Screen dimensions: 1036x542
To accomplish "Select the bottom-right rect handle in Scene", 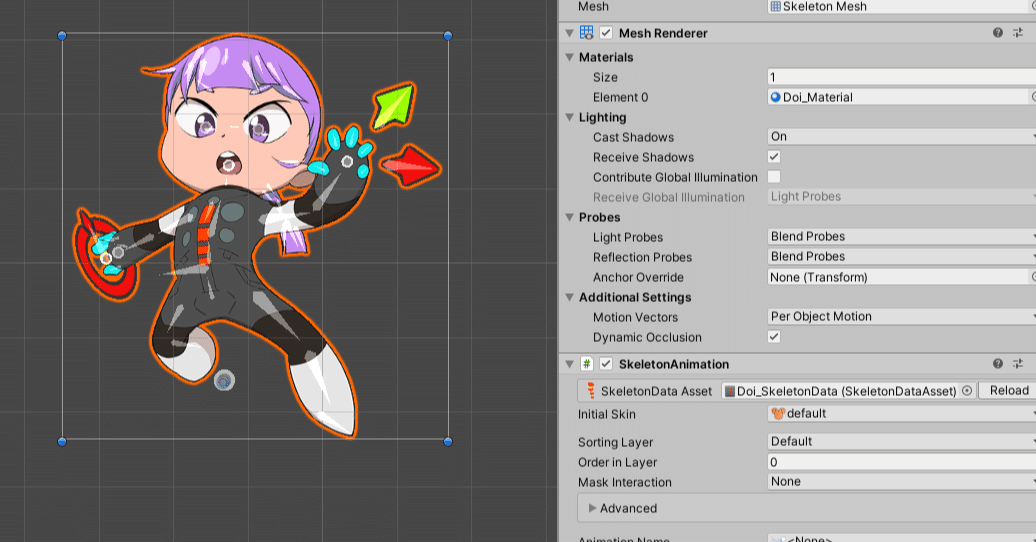I will (448, 442).
